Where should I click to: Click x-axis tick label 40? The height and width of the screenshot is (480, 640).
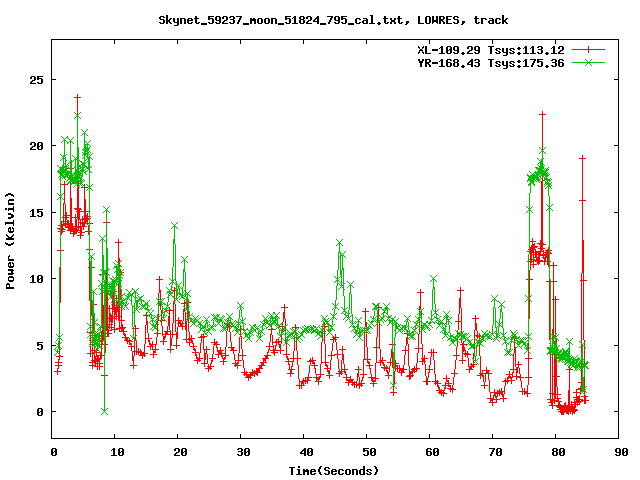click(x=307, y=452)
